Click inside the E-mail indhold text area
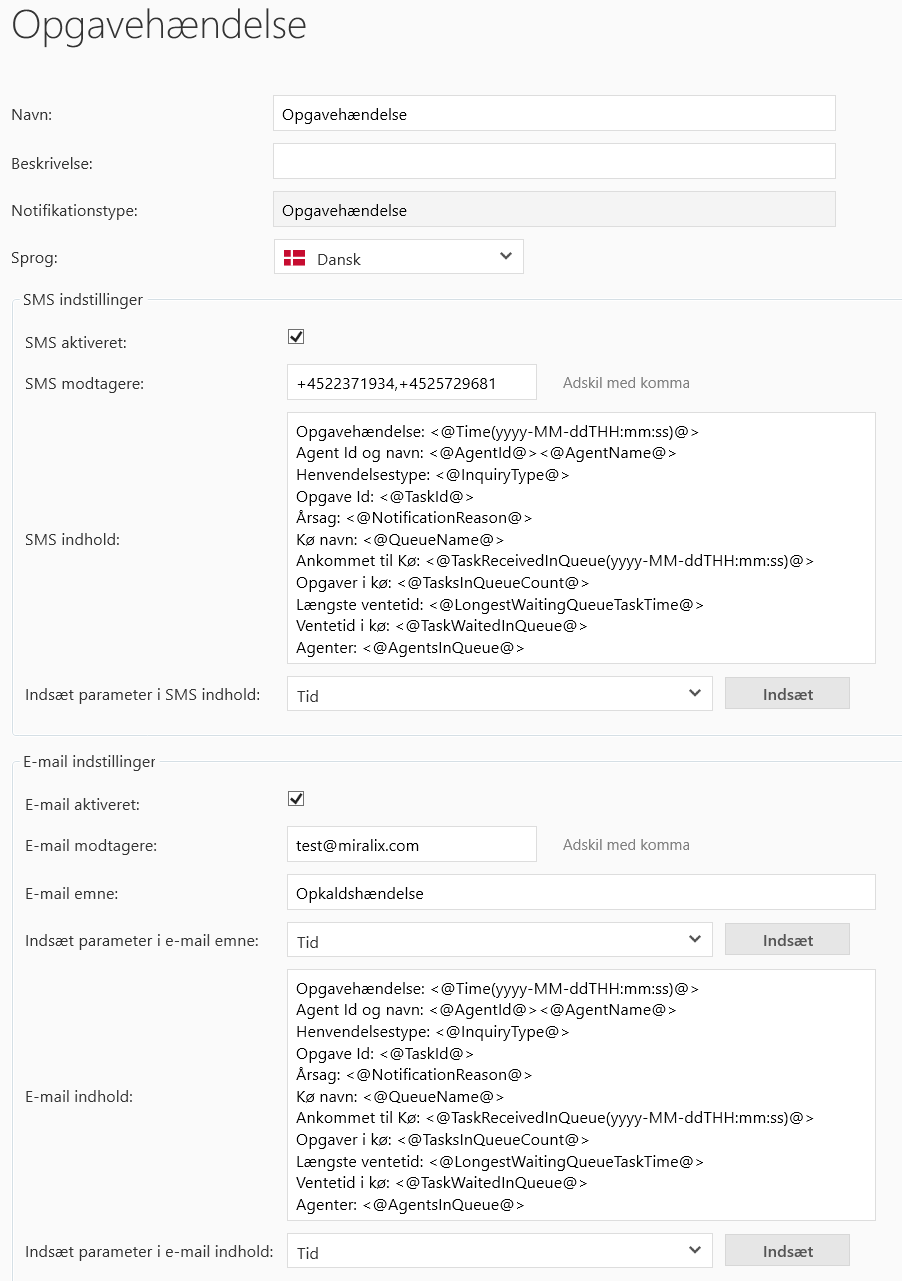 click(580, 1095)
